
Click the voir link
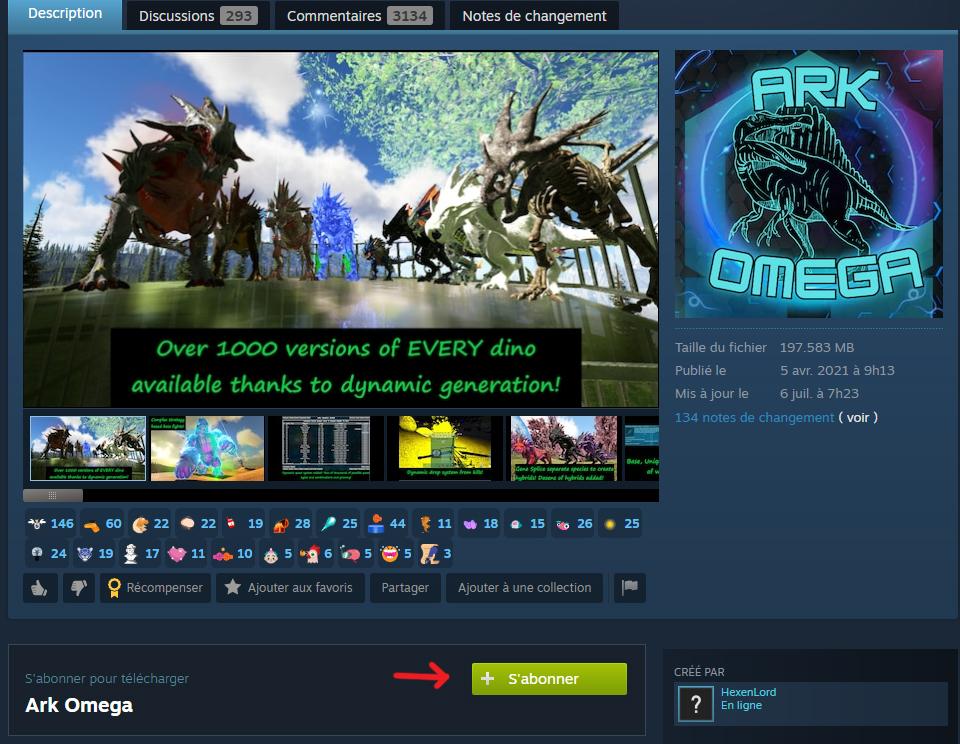(858, 418)
